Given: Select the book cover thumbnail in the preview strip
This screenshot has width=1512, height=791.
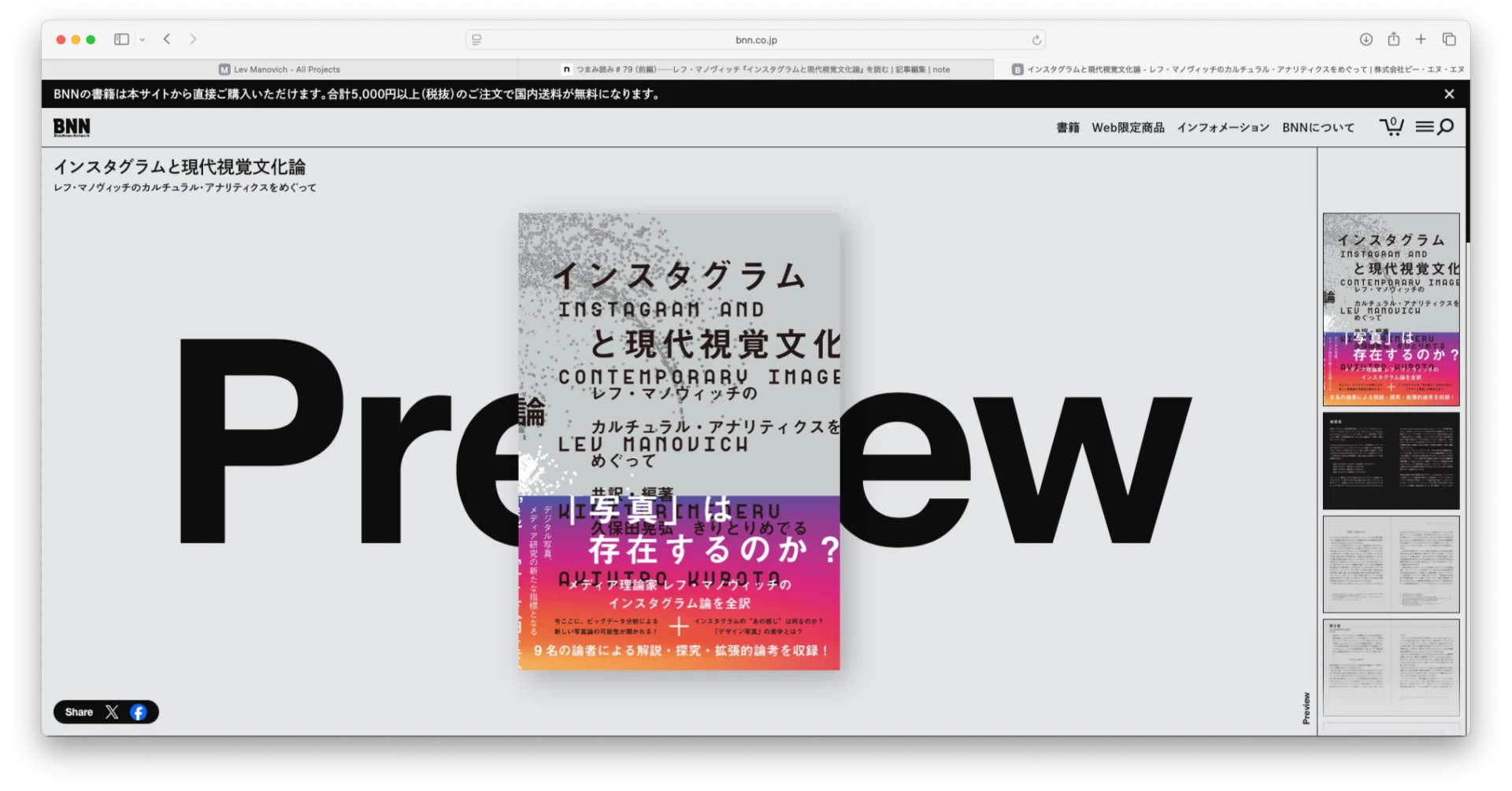Looking at the screenshot, I should click(x=1391, y=309).
